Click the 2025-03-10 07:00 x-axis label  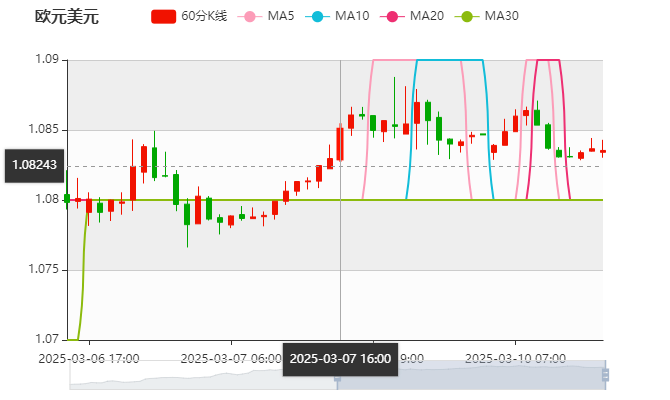click(517, 357)
